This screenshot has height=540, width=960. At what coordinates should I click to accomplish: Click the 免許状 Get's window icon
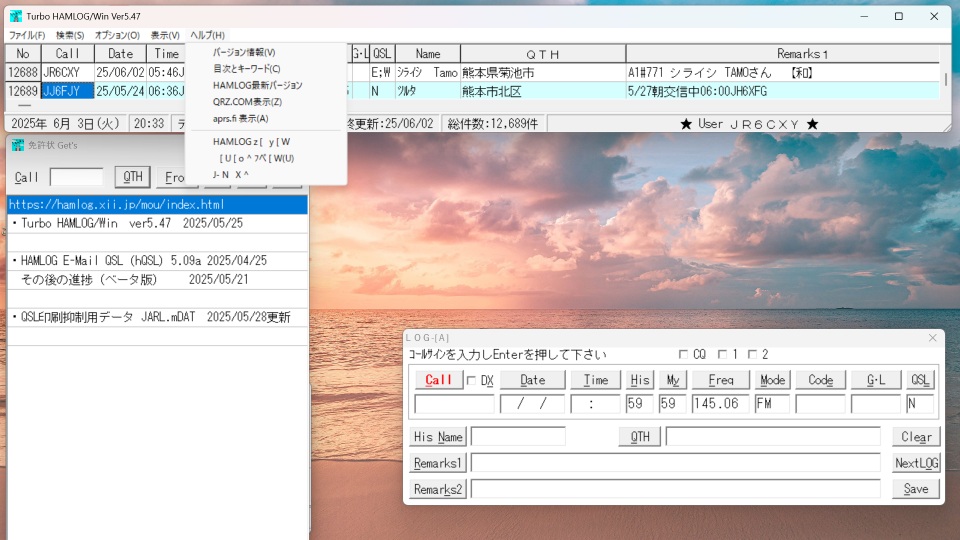pyautogui.click(x=17, y=145)
